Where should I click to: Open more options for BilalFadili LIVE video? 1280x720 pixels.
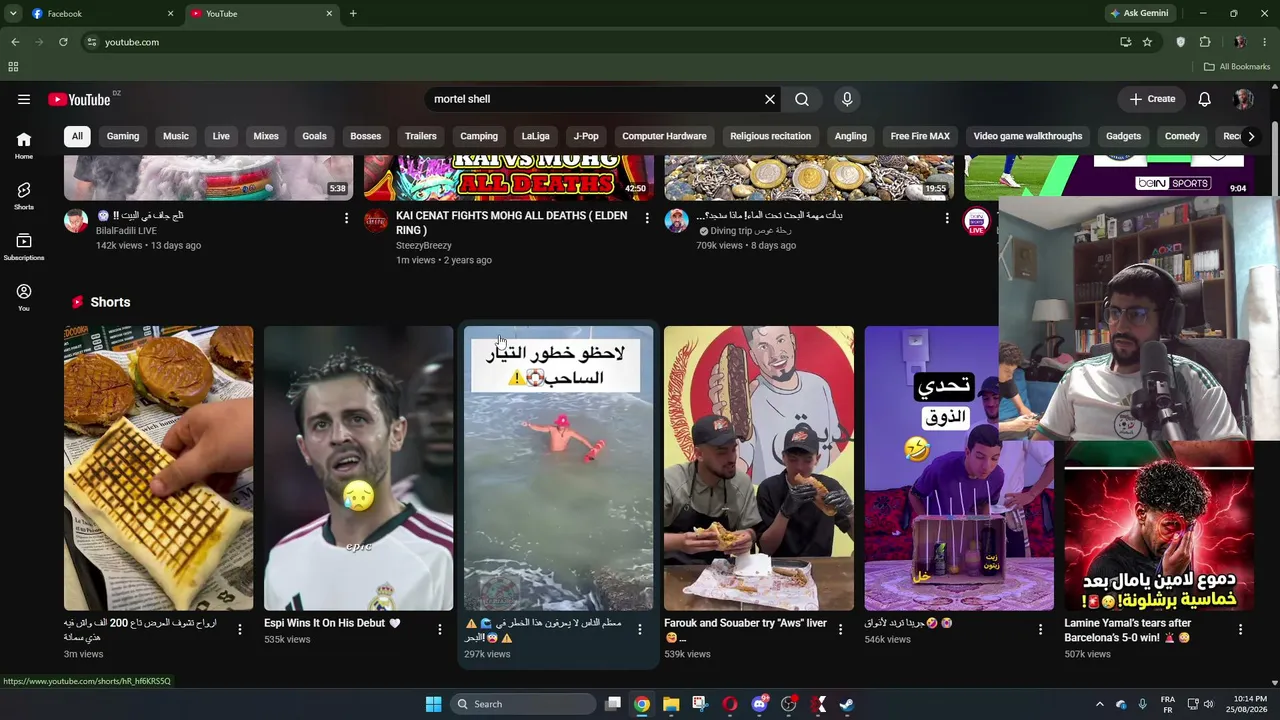(347, 218)
